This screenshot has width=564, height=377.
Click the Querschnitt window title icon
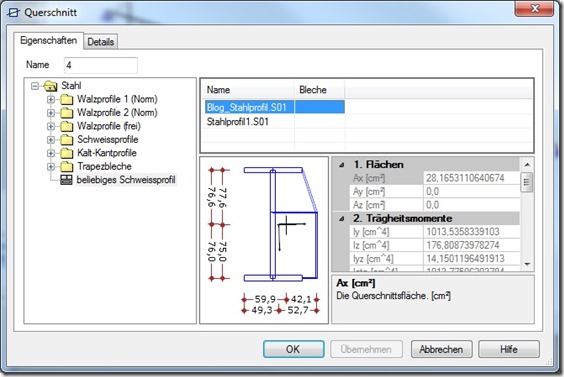click(x=13, y=13)
